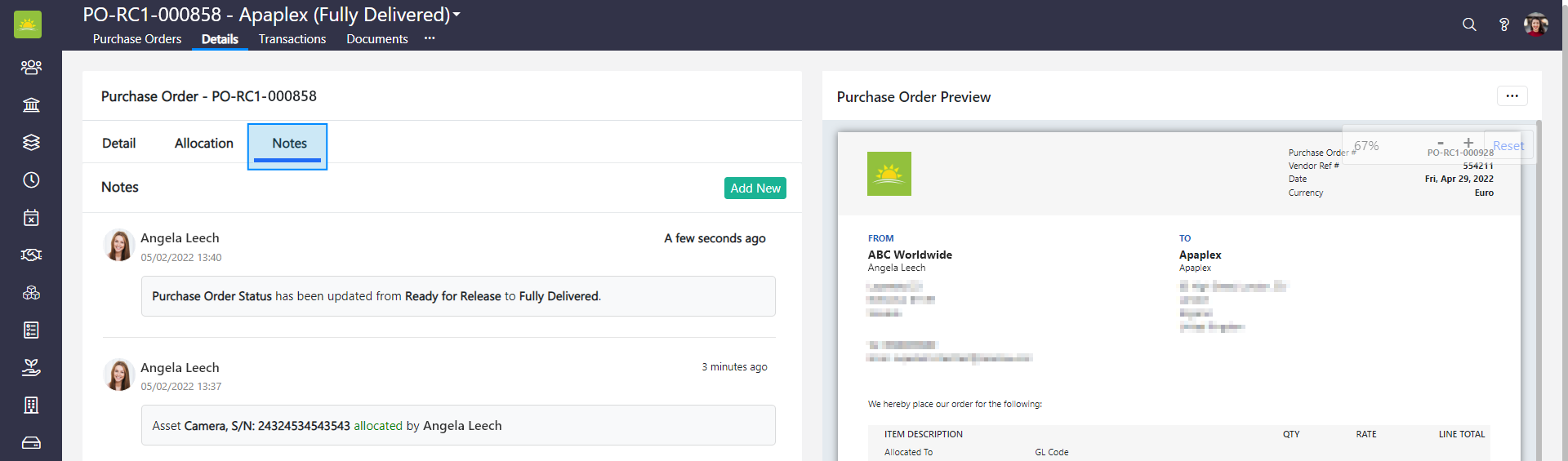This screenshot has height=461, width=1568.
Task: Click the Add New note button
Action: (755, 188)
